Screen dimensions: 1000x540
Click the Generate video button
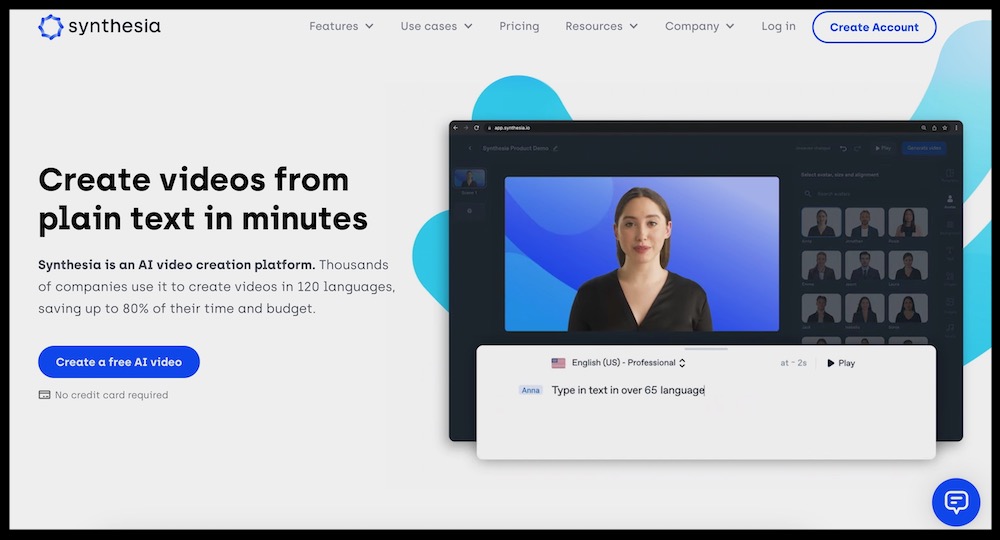pyautogui.click(x=924, y=148)
